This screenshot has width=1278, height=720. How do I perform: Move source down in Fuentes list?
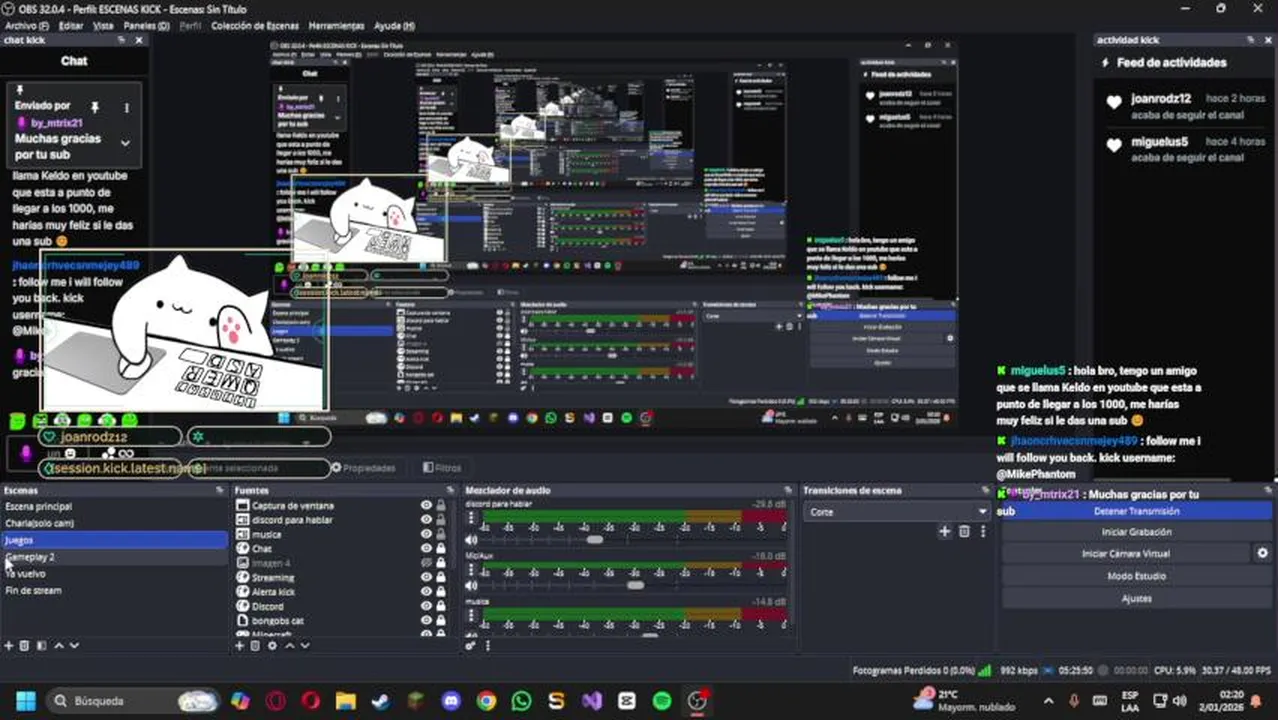305,646
